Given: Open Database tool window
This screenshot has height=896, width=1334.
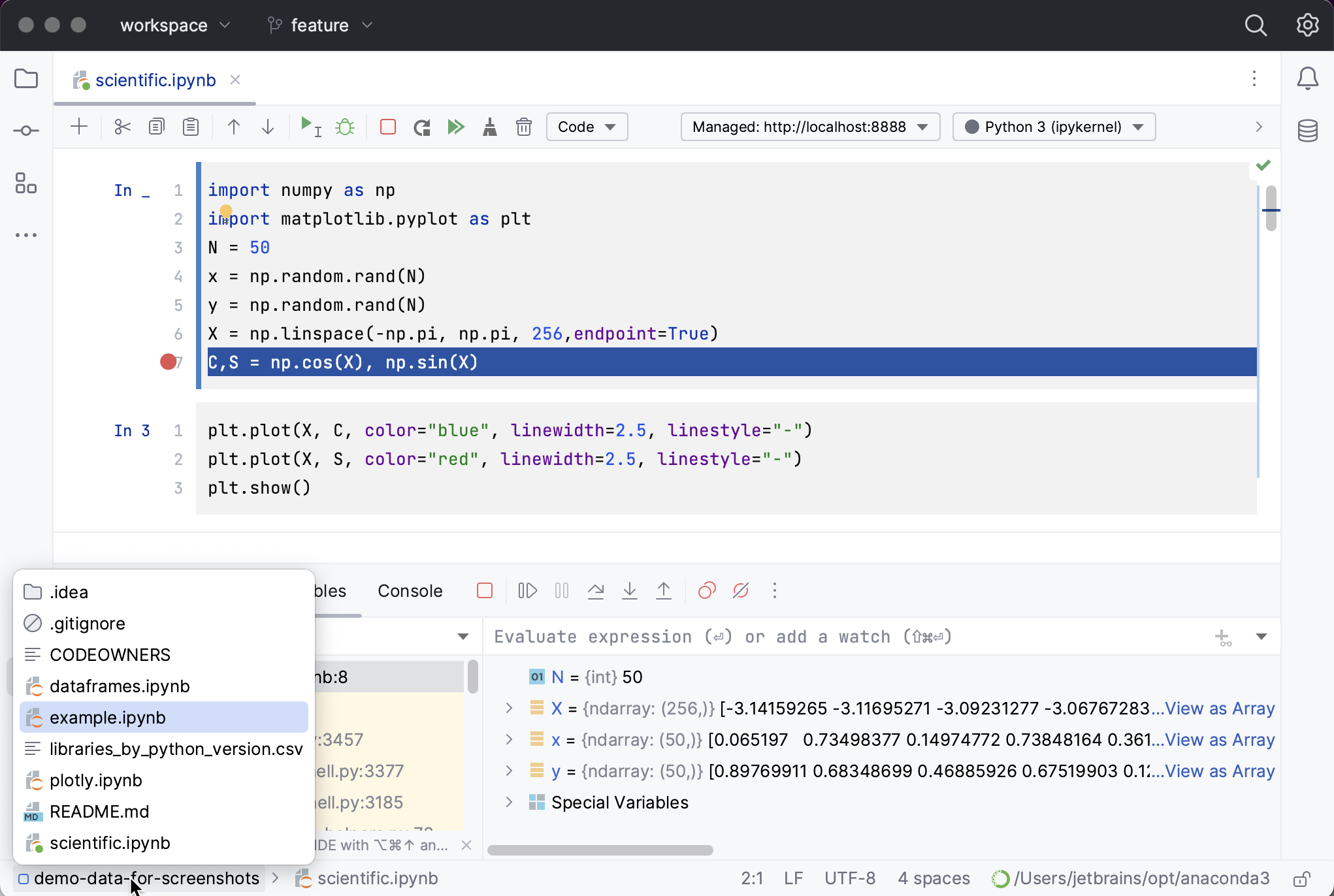Looking at the screenshot, I should pos(1308,131).
